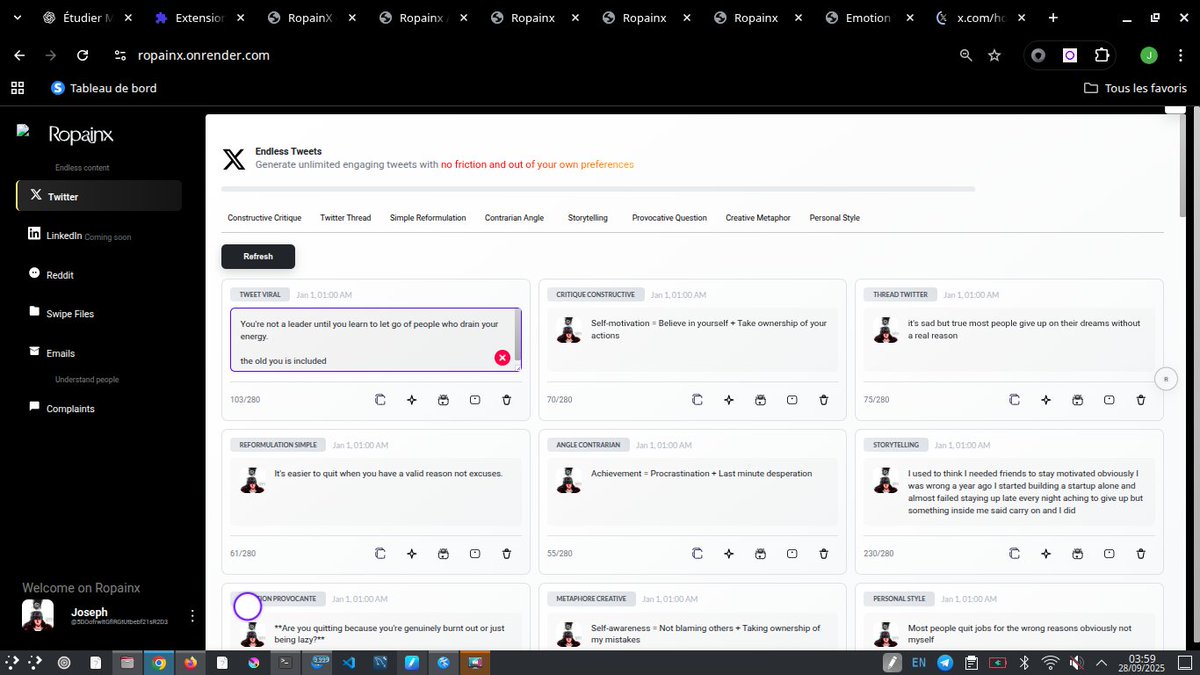Click sparkle icon on Reformulation Simple card
This screenshot has height=675, width=1200.
coord(412,554)
